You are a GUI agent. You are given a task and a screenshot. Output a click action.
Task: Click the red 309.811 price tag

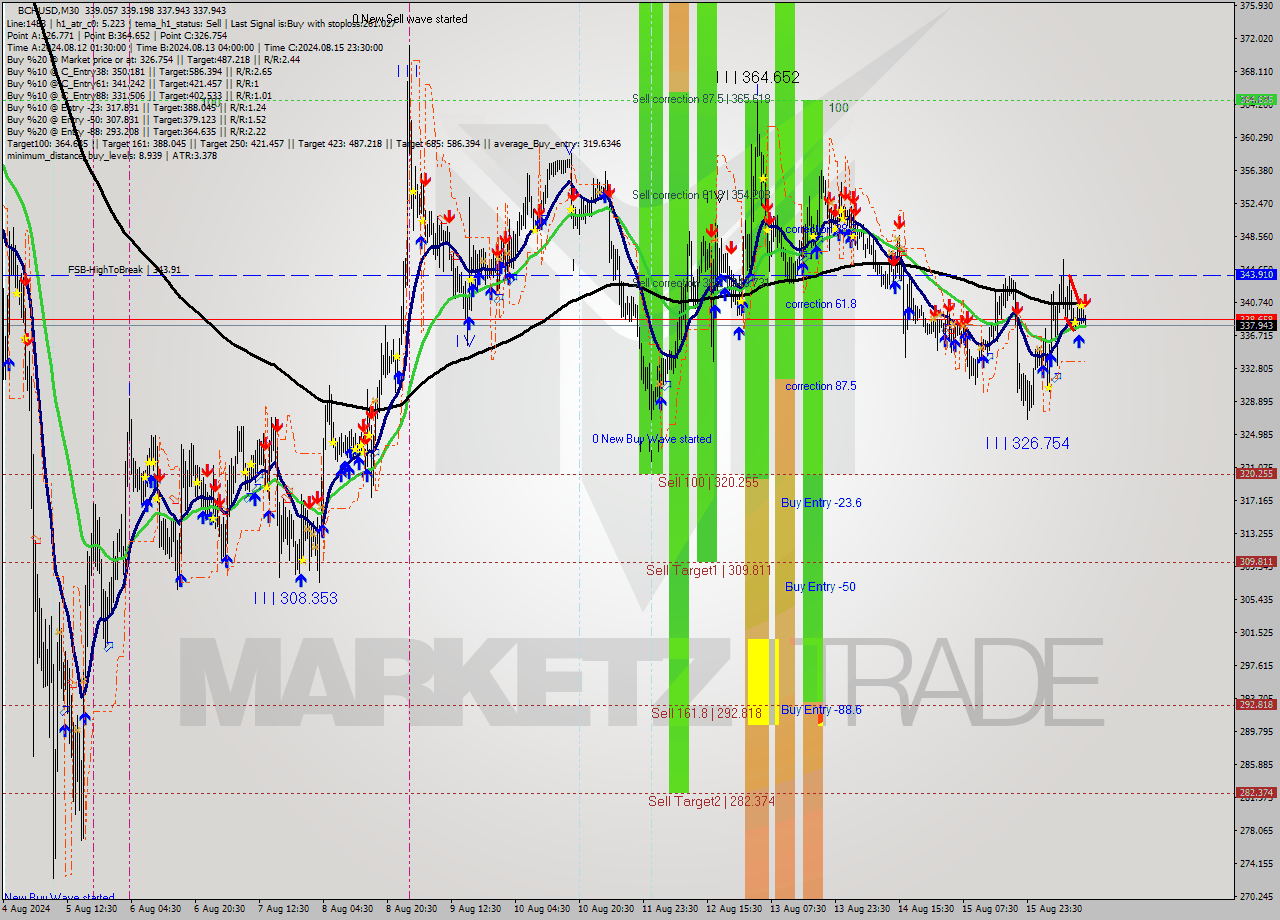click(x=1257, y=562)
